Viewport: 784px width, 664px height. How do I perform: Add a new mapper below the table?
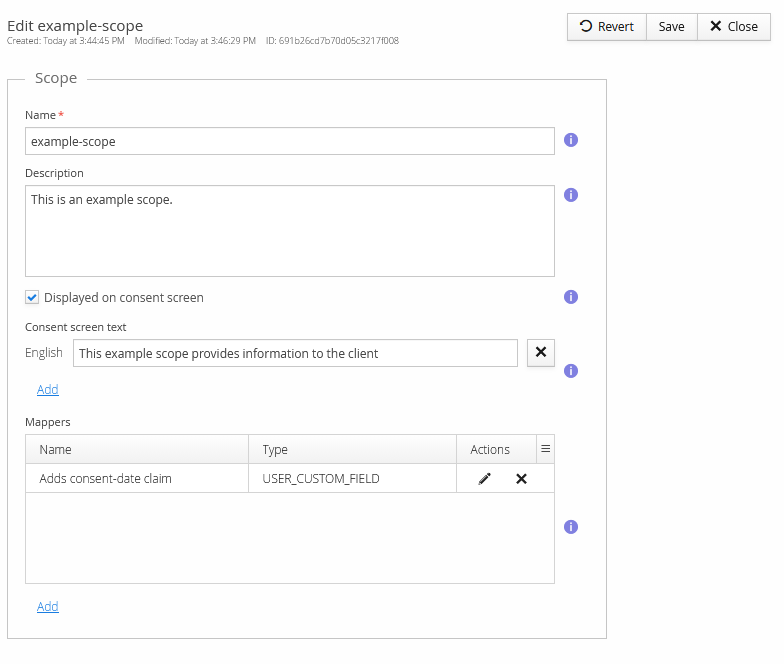pyautogui.click(x=48, y=606)
